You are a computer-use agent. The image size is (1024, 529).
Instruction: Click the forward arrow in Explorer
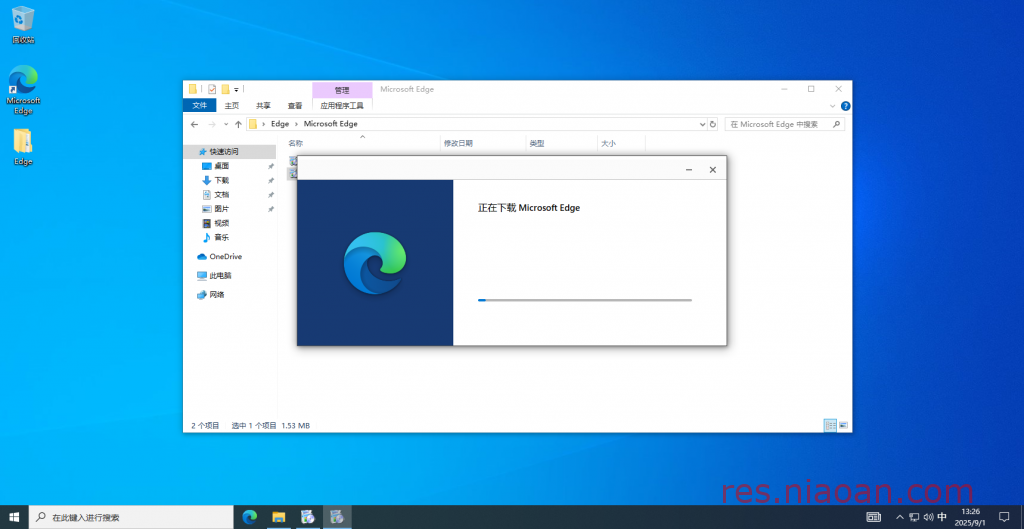pos(212,124)
